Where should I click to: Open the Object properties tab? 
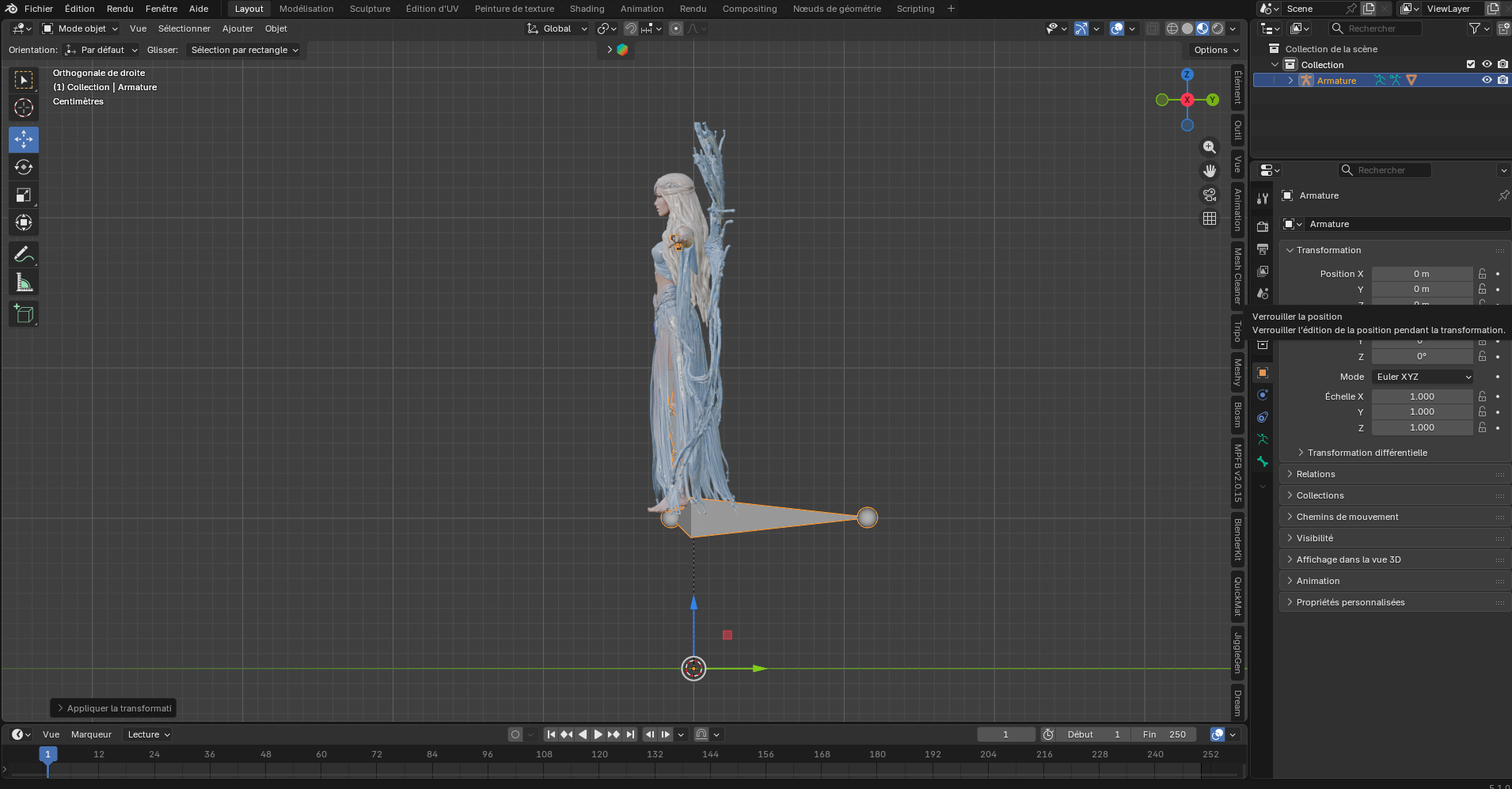1263,373
